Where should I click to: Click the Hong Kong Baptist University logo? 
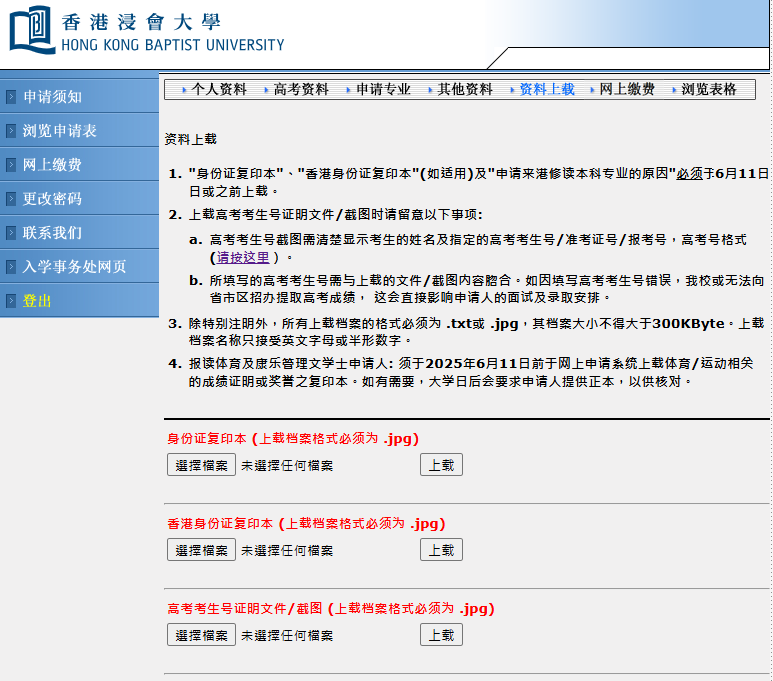point(147,31)
